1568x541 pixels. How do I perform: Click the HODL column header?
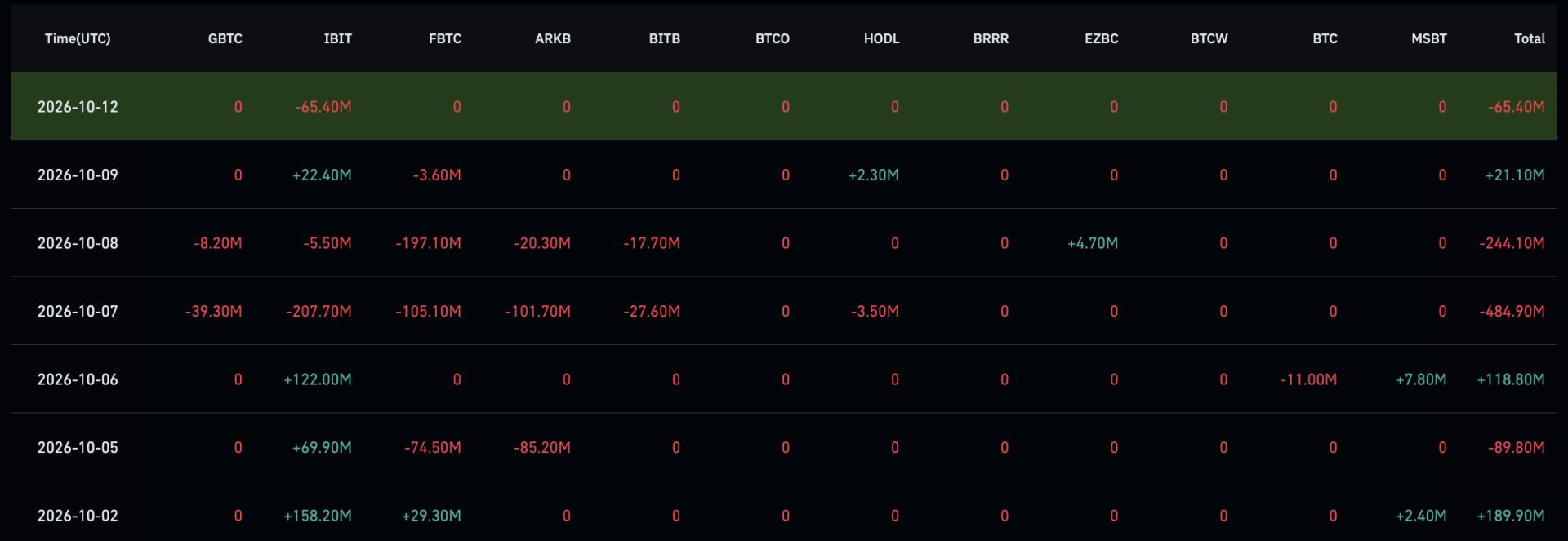tap(882, 38)
